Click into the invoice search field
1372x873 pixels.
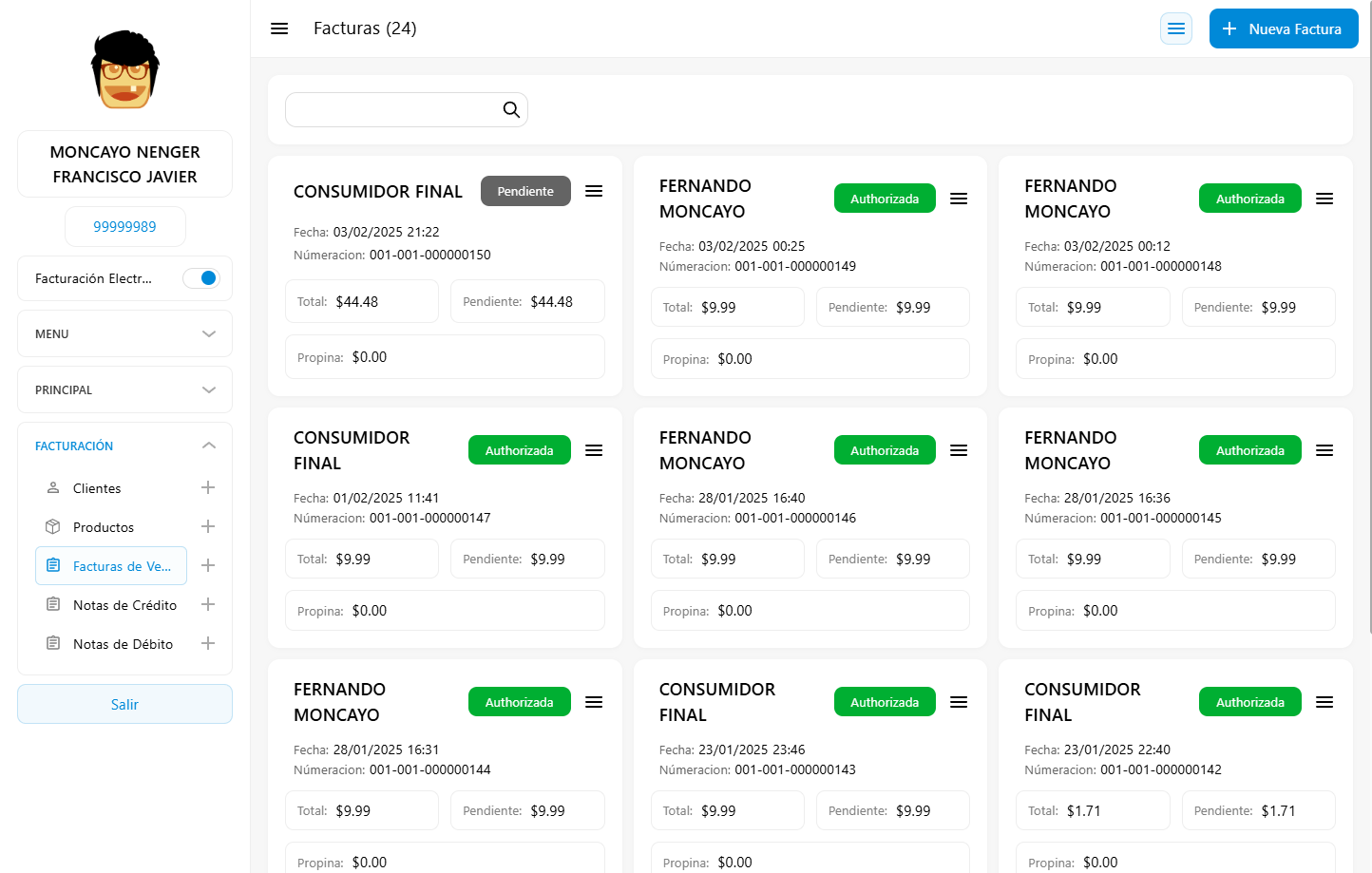[x=391, y=110]
